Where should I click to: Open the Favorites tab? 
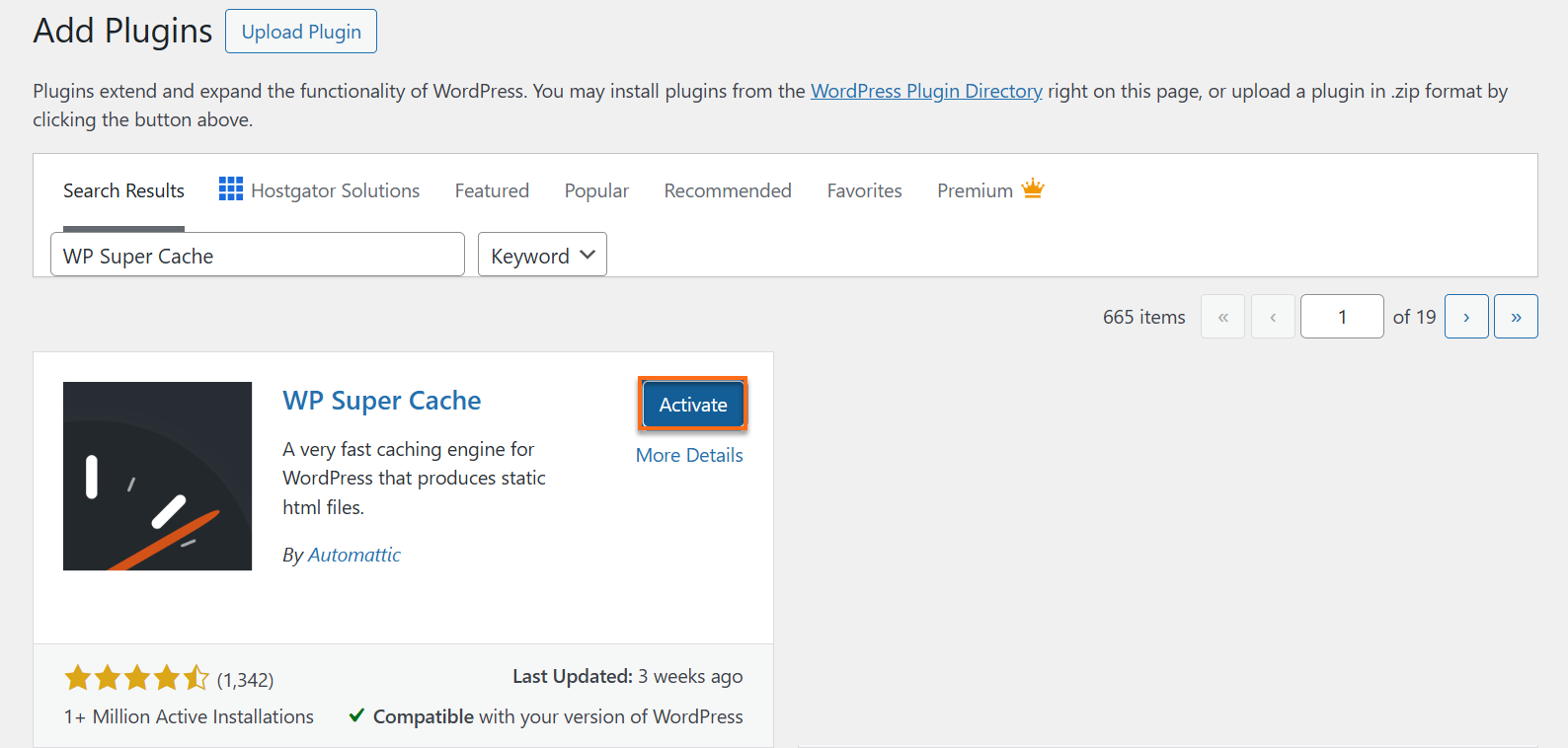(864, 190)
